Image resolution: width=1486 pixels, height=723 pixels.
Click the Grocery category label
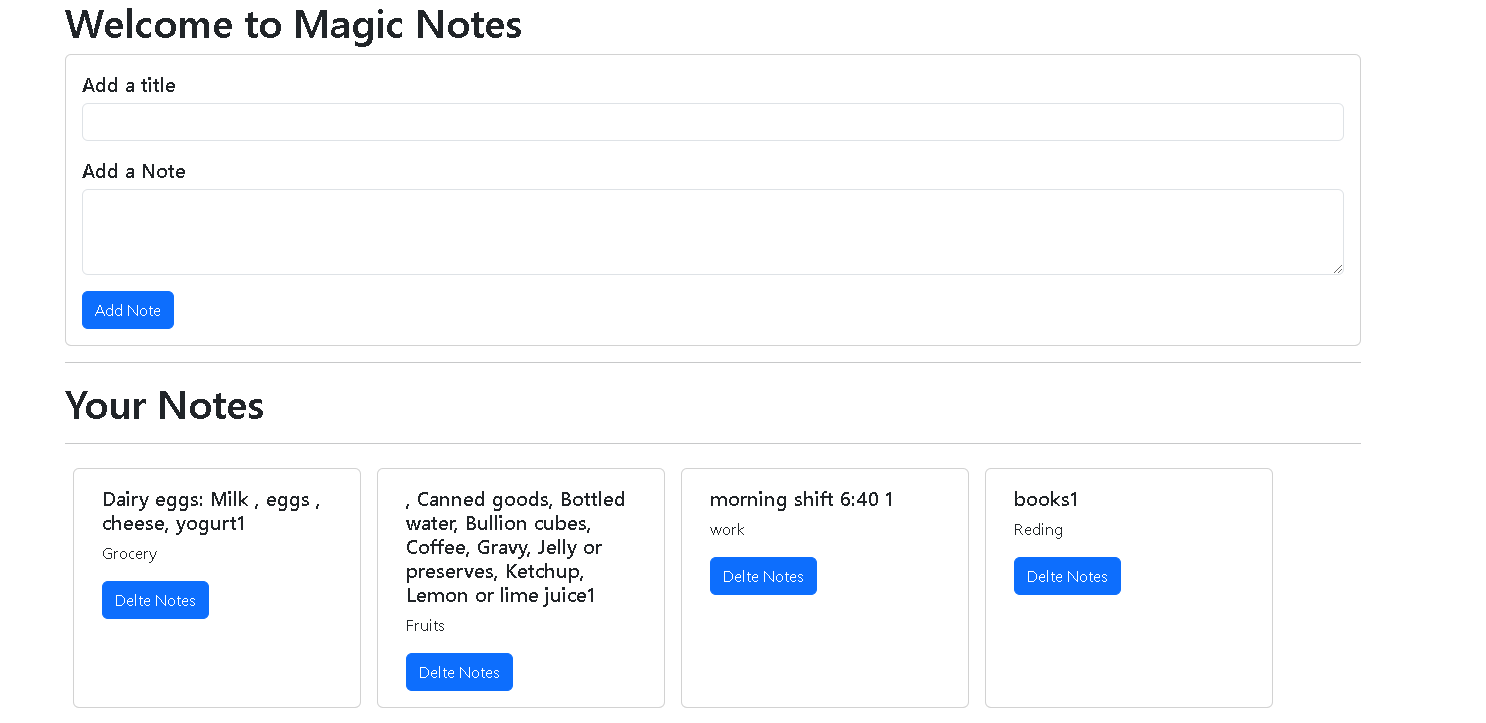(129, 553)
